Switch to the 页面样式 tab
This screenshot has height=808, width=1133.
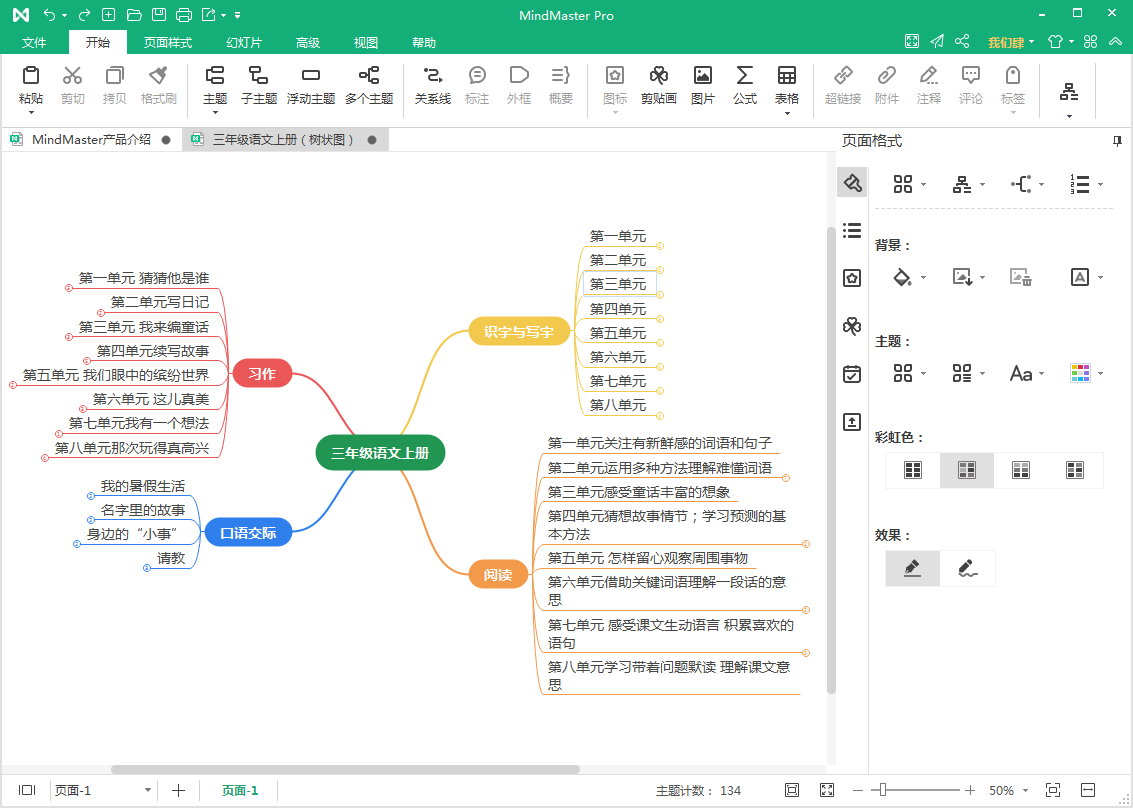(168, 43)
